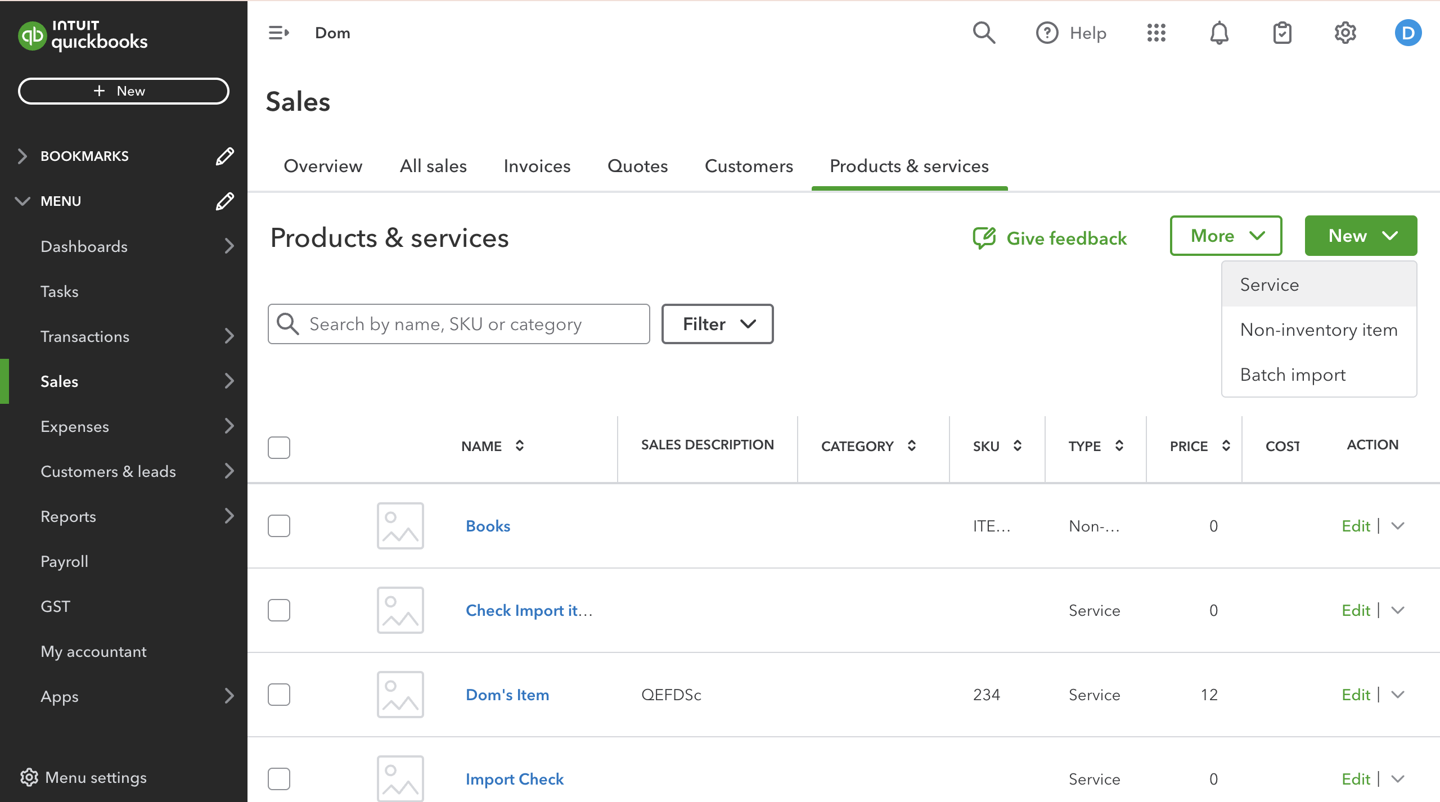
Task: Expand the Dashboards submenu arrow
Action: [229, 246]
